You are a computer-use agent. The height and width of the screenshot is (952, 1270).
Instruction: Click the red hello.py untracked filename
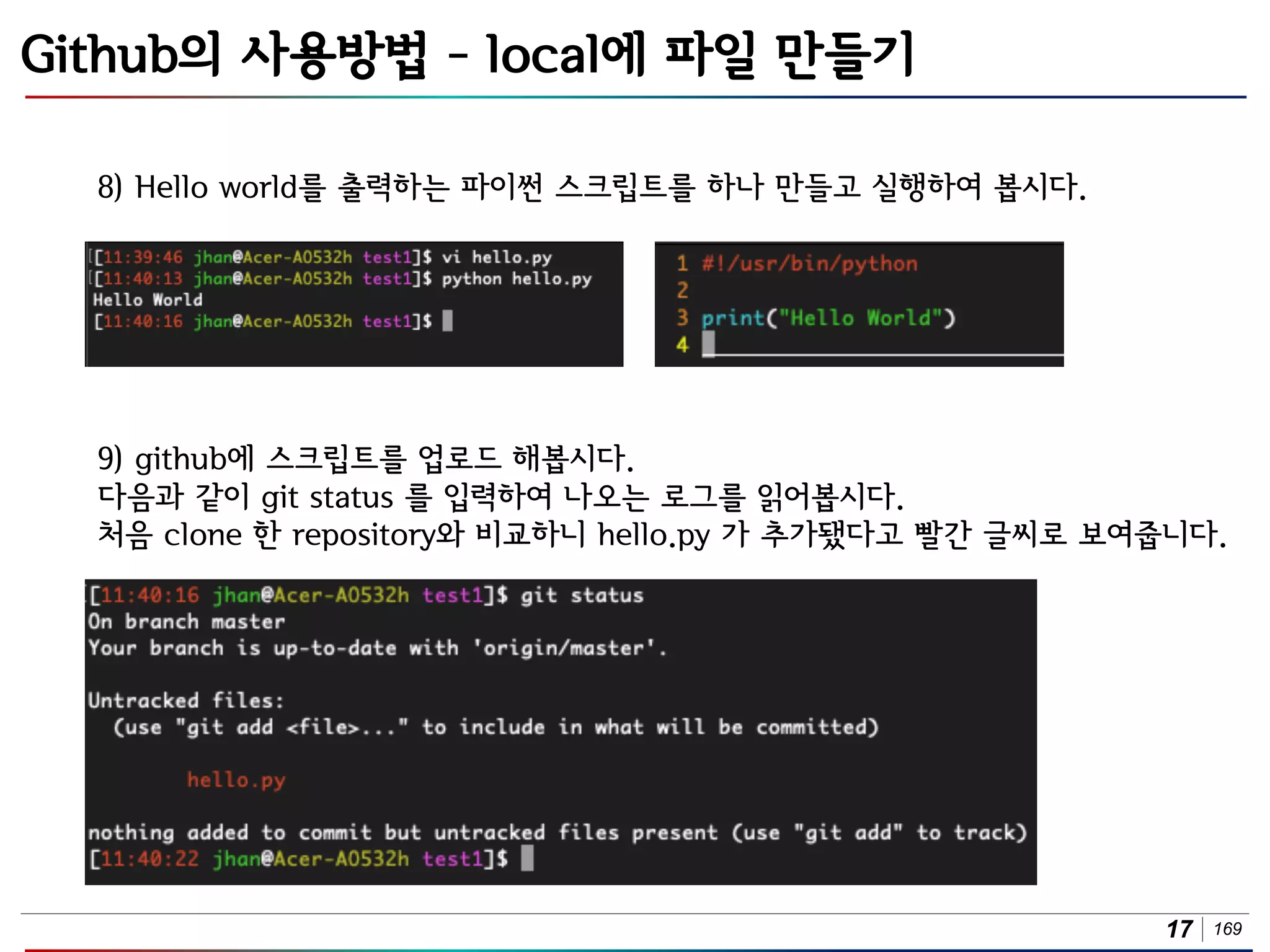(x=236, y=780)
